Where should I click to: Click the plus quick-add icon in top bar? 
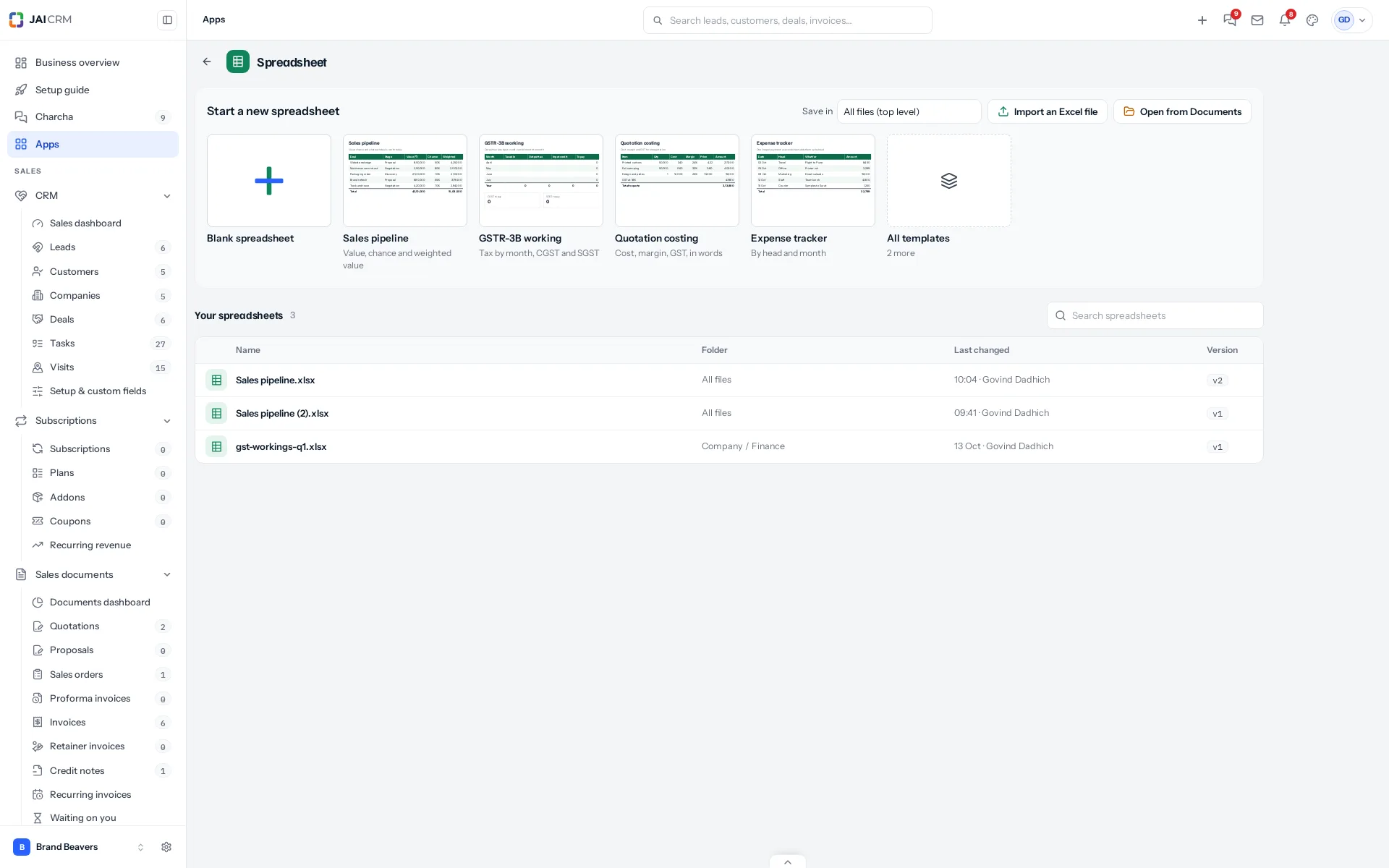[1202, 20]
